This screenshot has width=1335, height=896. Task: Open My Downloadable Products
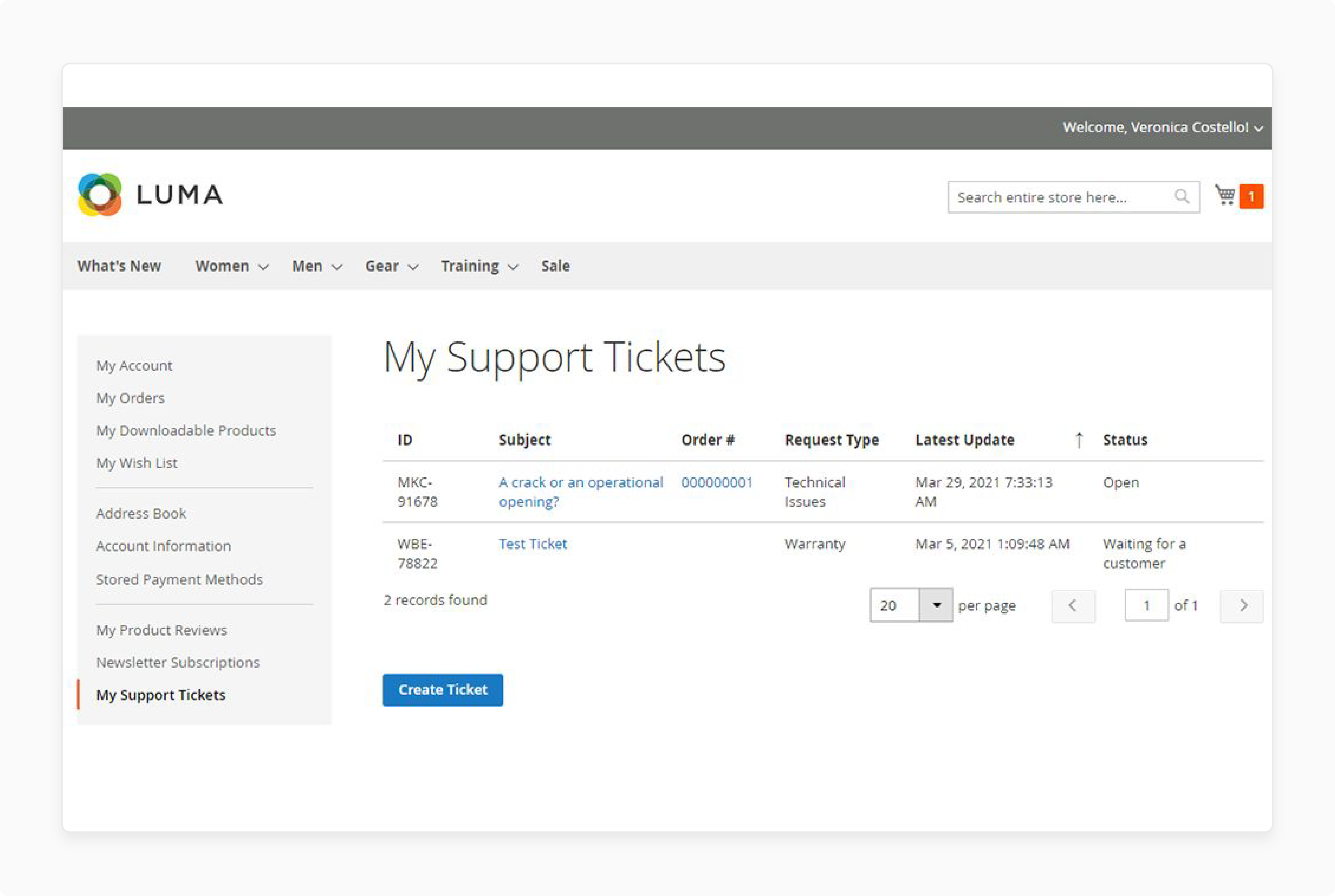point(185,430)
